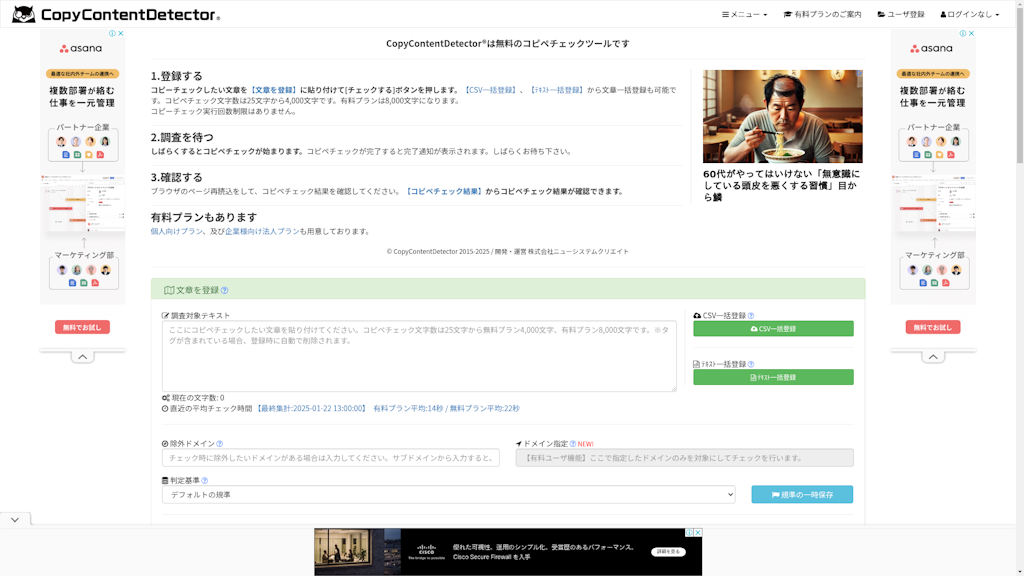1024x576 pixels.
Task: Click help icon beside 除外ドメイン label
Action: tap(219, 444)
